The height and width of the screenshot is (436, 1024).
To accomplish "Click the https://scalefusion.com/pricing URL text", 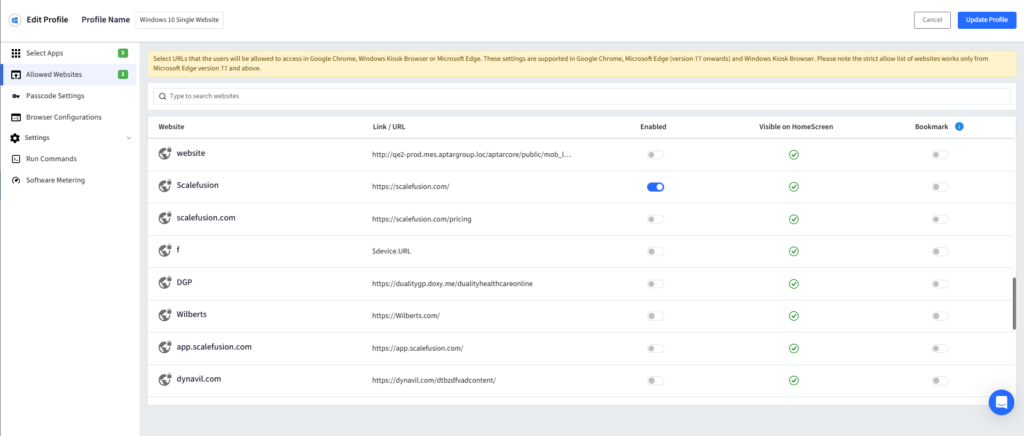I will [422, 219].
